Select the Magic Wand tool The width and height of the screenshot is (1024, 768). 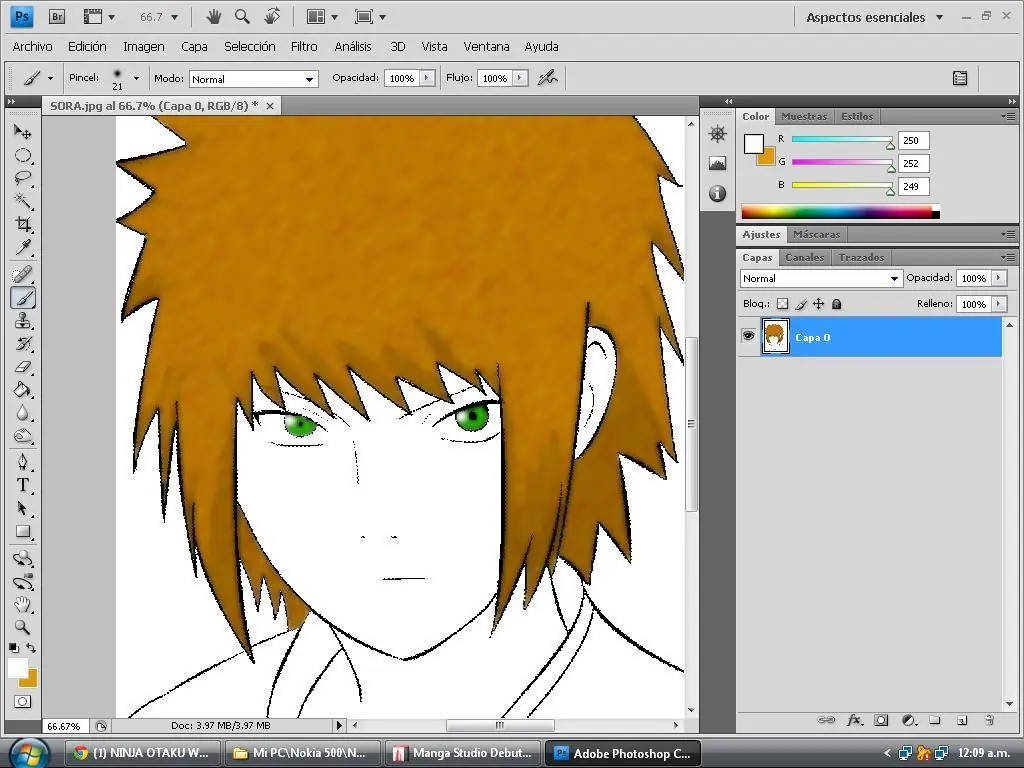point(23,201)
